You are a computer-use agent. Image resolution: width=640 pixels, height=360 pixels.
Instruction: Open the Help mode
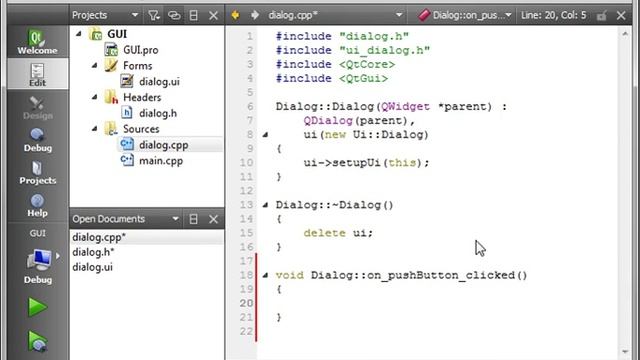38,205
